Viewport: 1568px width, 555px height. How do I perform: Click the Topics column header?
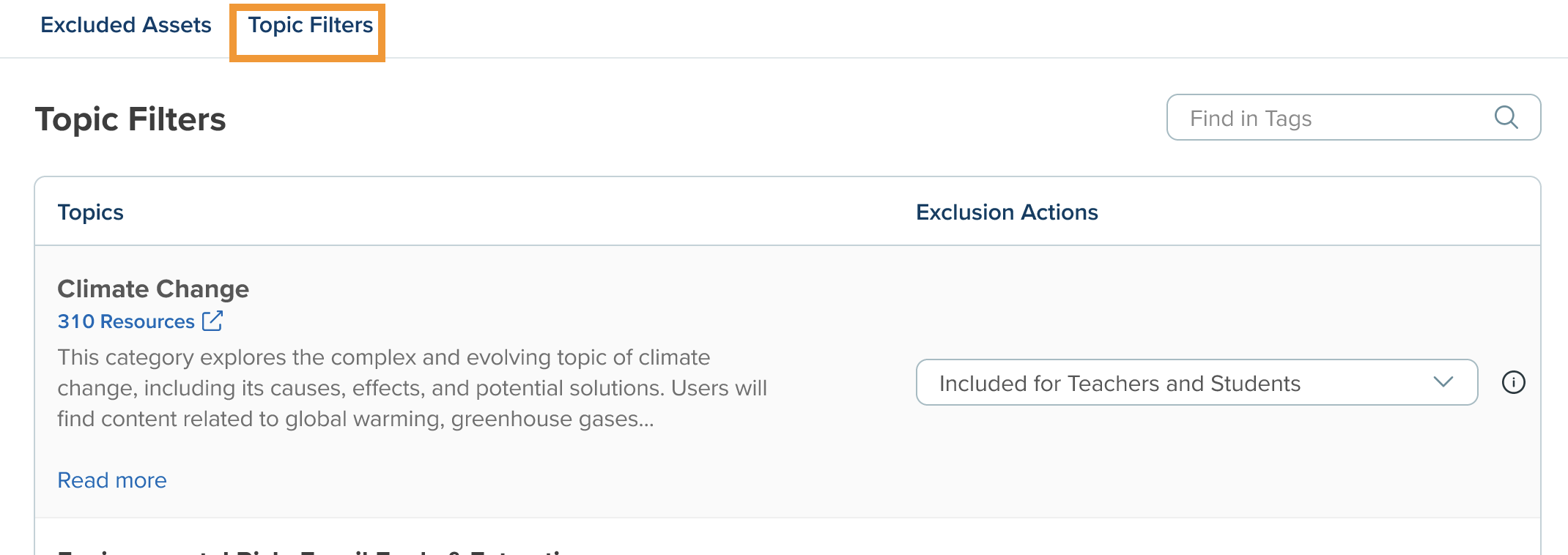click(91, 212)
